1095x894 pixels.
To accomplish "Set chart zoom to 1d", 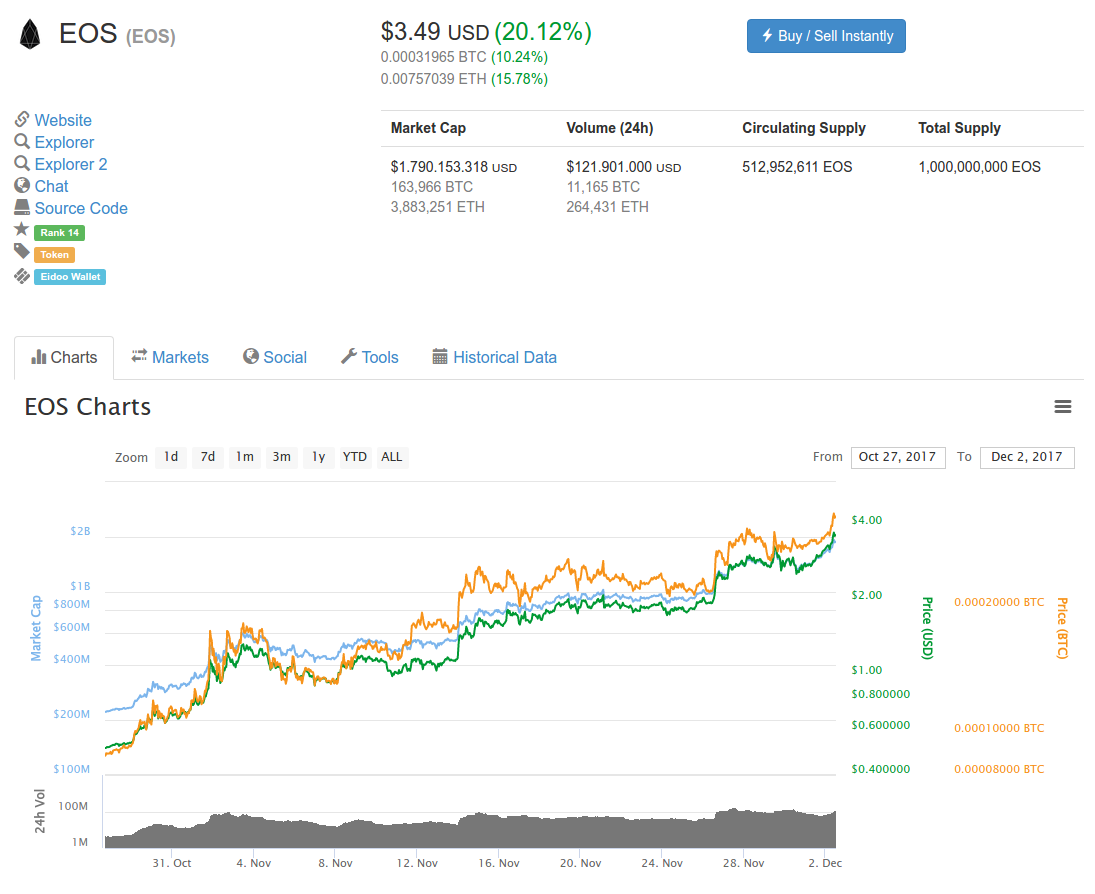I will click(171, 457).
